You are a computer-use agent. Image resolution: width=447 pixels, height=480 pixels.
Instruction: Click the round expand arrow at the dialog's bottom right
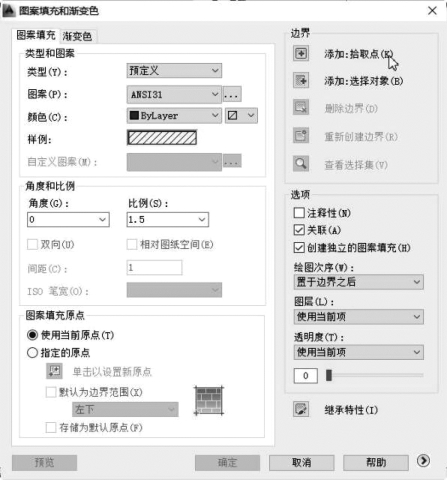coord(423,461)
